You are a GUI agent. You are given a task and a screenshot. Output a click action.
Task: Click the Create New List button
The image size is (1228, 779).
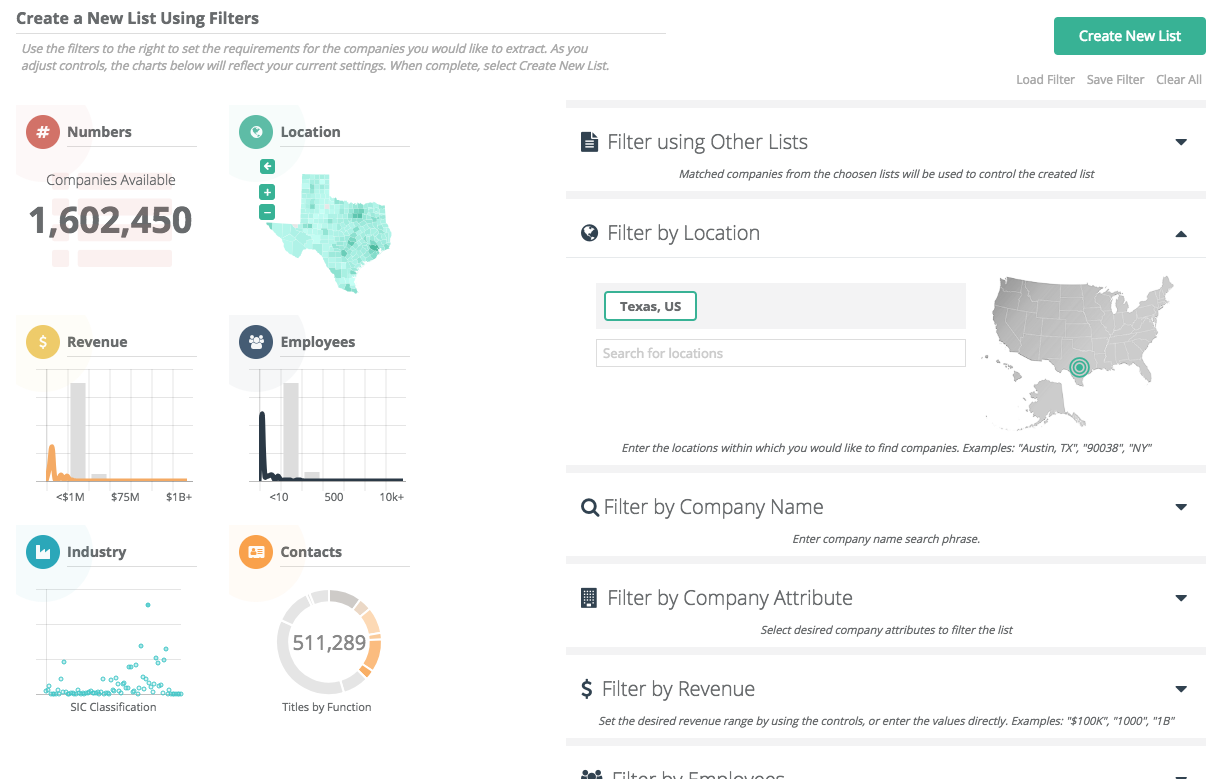[1129, 36]
